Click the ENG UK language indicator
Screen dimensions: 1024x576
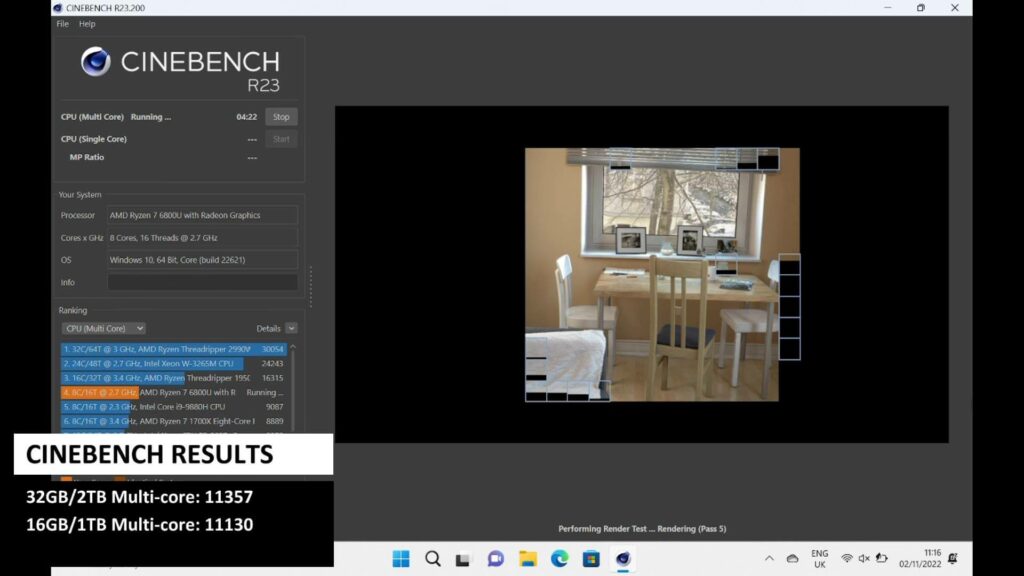click(x=820, y=559)
